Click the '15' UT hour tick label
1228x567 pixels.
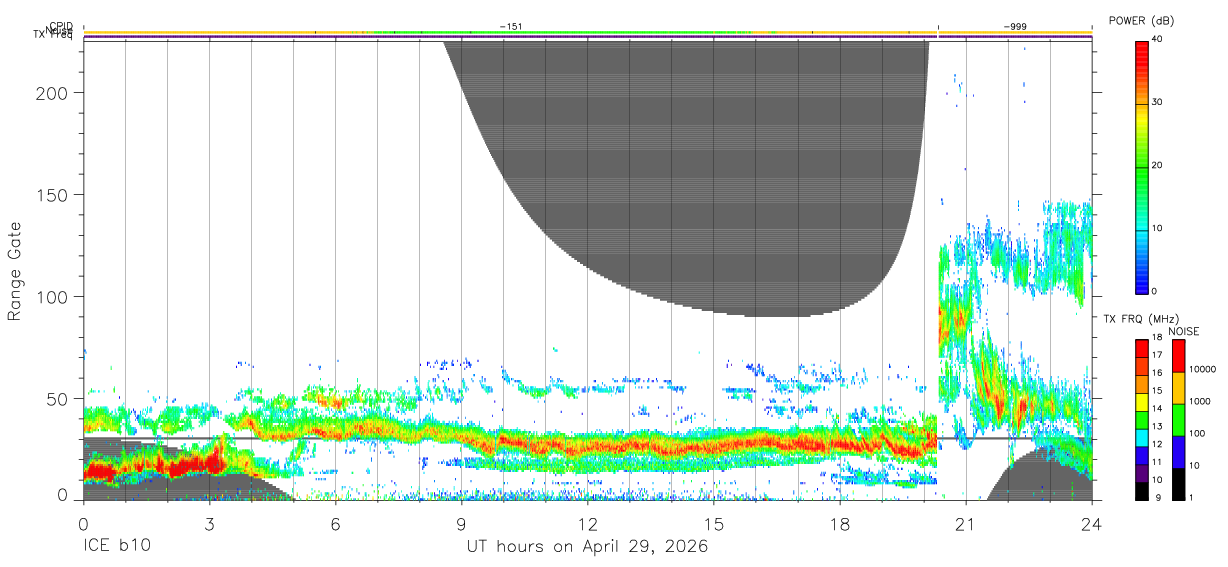click(x=713, y=524)
